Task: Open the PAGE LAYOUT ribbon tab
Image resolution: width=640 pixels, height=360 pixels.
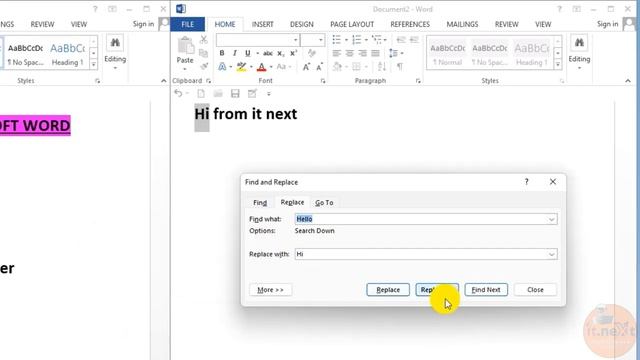Action: (x=352, y=24)
